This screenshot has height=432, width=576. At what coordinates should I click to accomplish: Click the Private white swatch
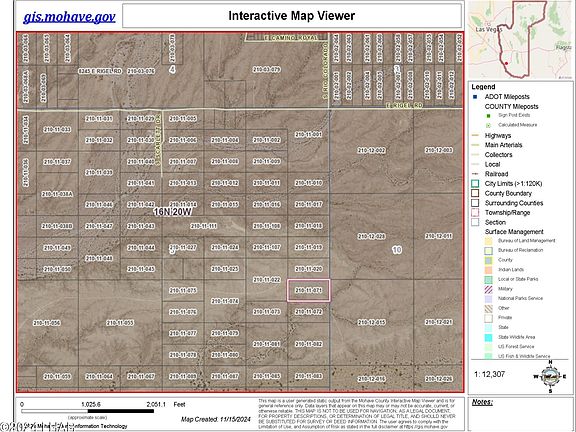click(488, 318)
